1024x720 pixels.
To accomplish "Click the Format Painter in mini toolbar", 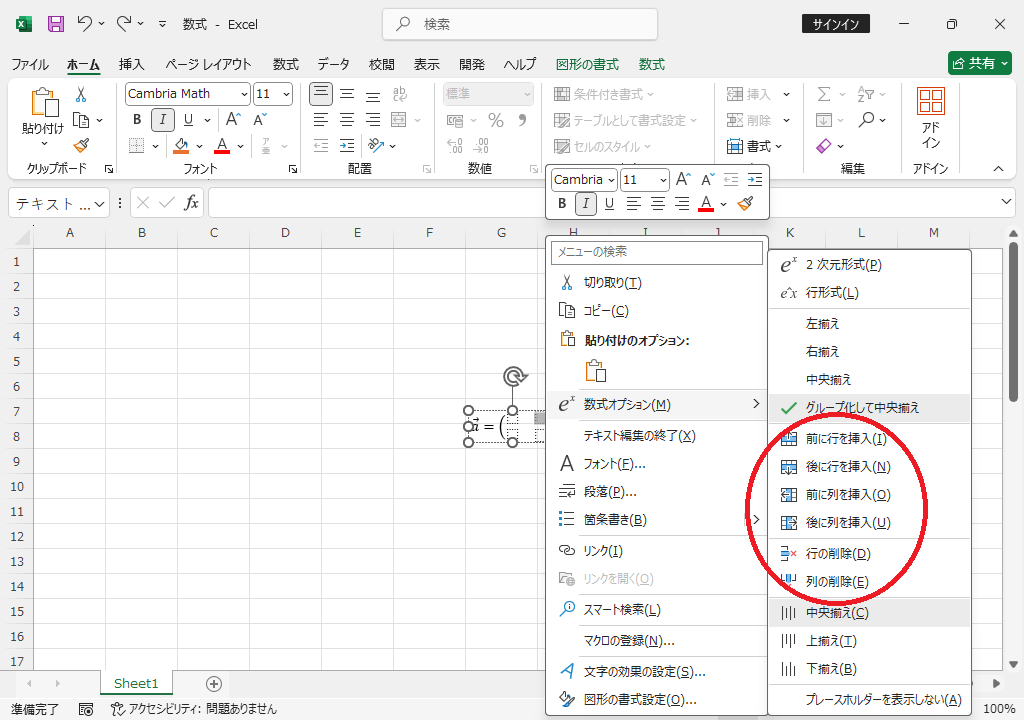I will (x=745, y=204).
